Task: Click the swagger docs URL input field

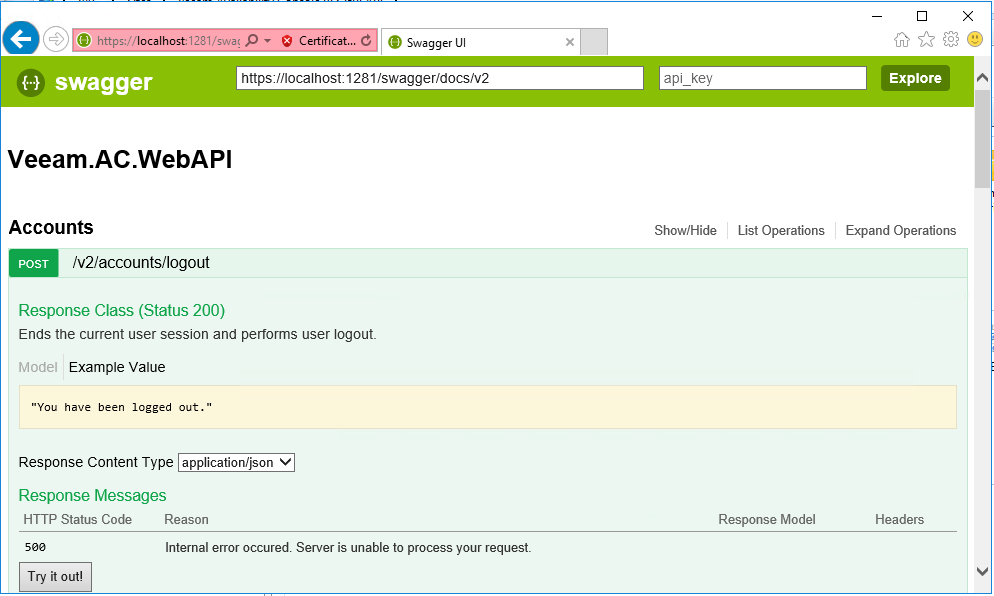Action: (x=440, y=78)
